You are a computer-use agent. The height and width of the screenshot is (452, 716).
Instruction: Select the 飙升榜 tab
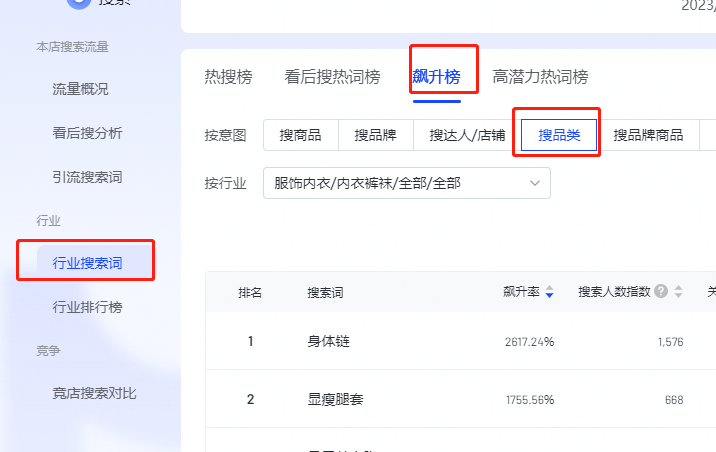point(437,76)
